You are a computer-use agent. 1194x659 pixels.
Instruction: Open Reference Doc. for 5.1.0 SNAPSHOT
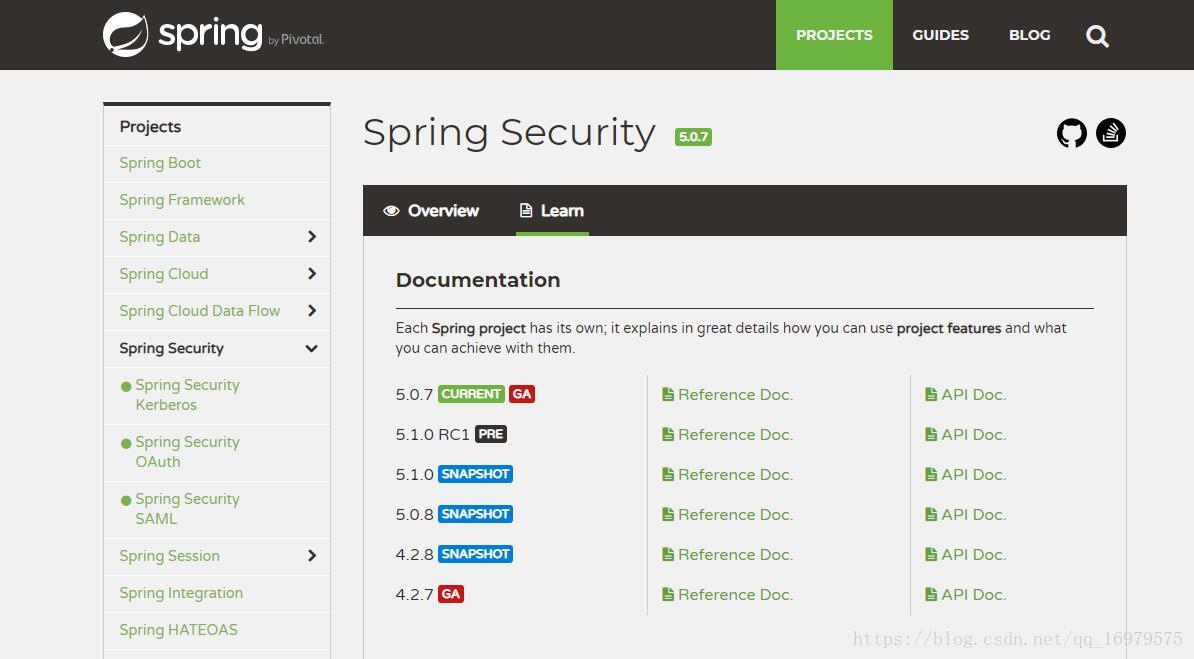coord(727,475)
